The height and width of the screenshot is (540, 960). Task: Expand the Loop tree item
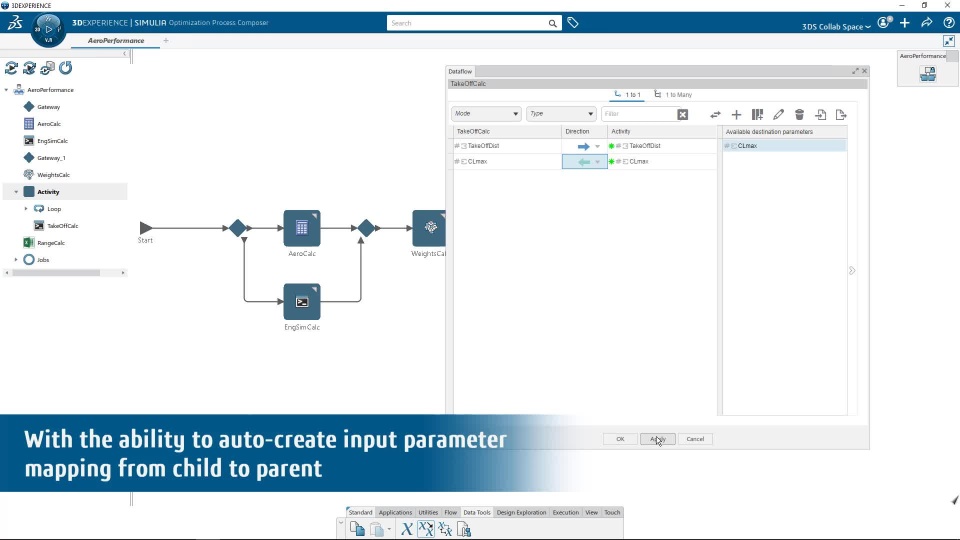26,209
